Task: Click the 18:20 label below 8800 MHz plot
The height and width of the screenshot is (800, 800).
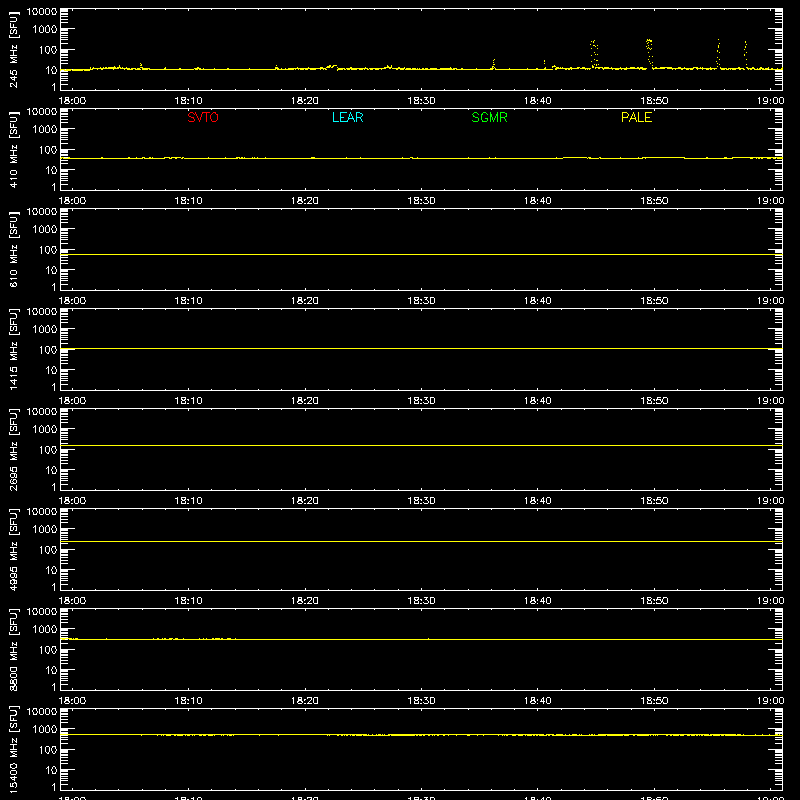Action: (x=305, y=701)
